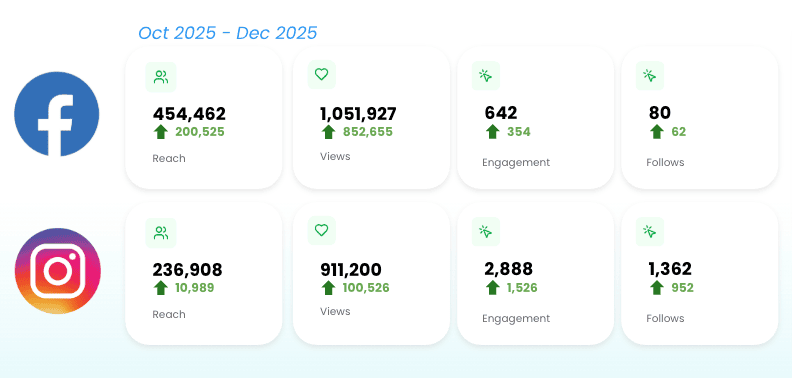Select the Oct 2025 - Dec 2025 date range
Screen dimensions: 792x378
(x=228, y=33)
